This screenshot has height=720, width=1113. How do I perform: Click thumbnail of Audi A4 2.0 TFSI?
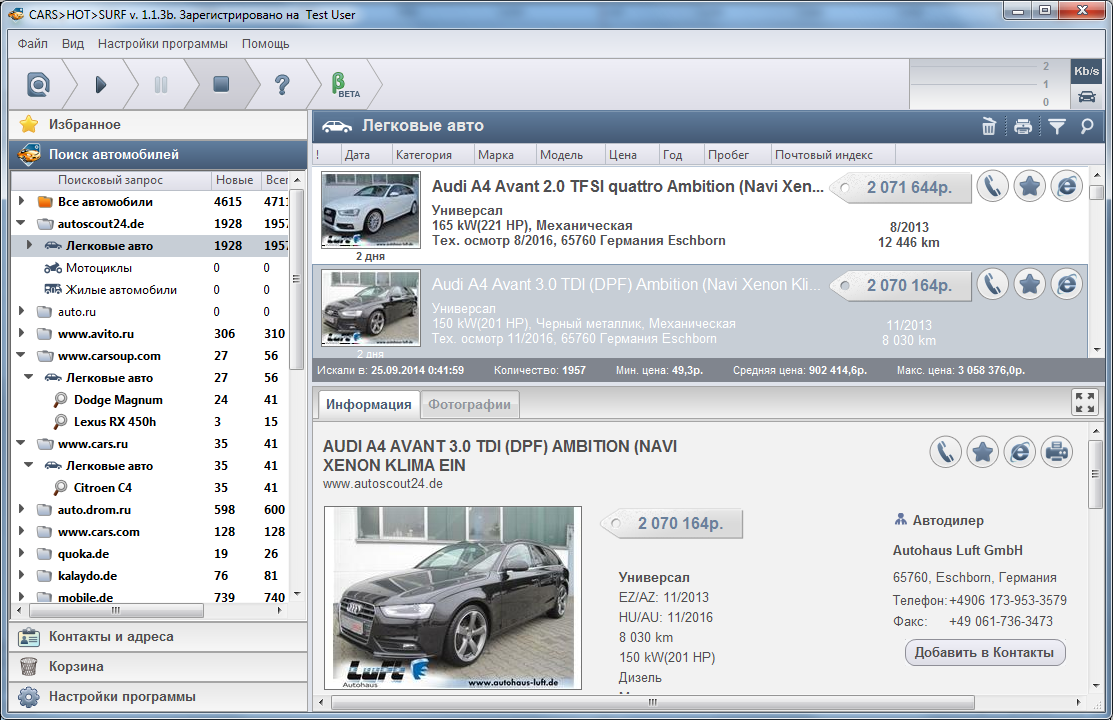tap(371, 211)
